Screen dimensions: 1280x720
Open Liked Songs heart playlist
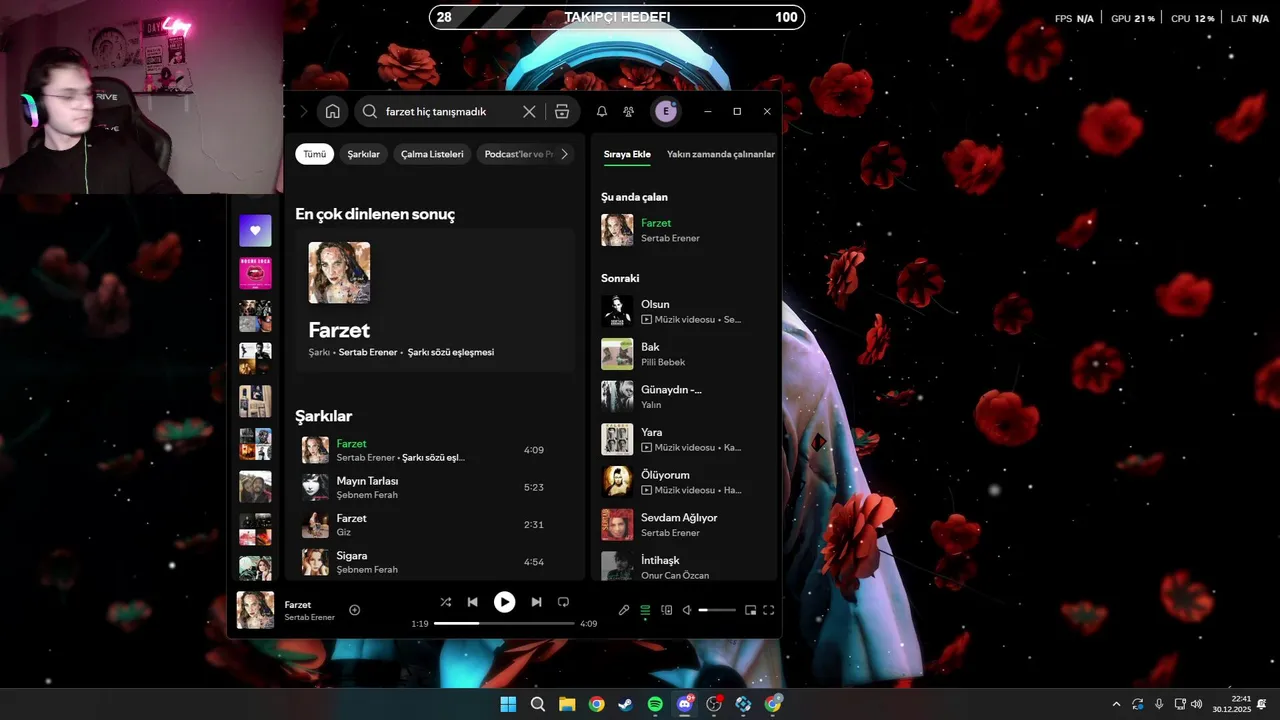(x=255, y=231)
